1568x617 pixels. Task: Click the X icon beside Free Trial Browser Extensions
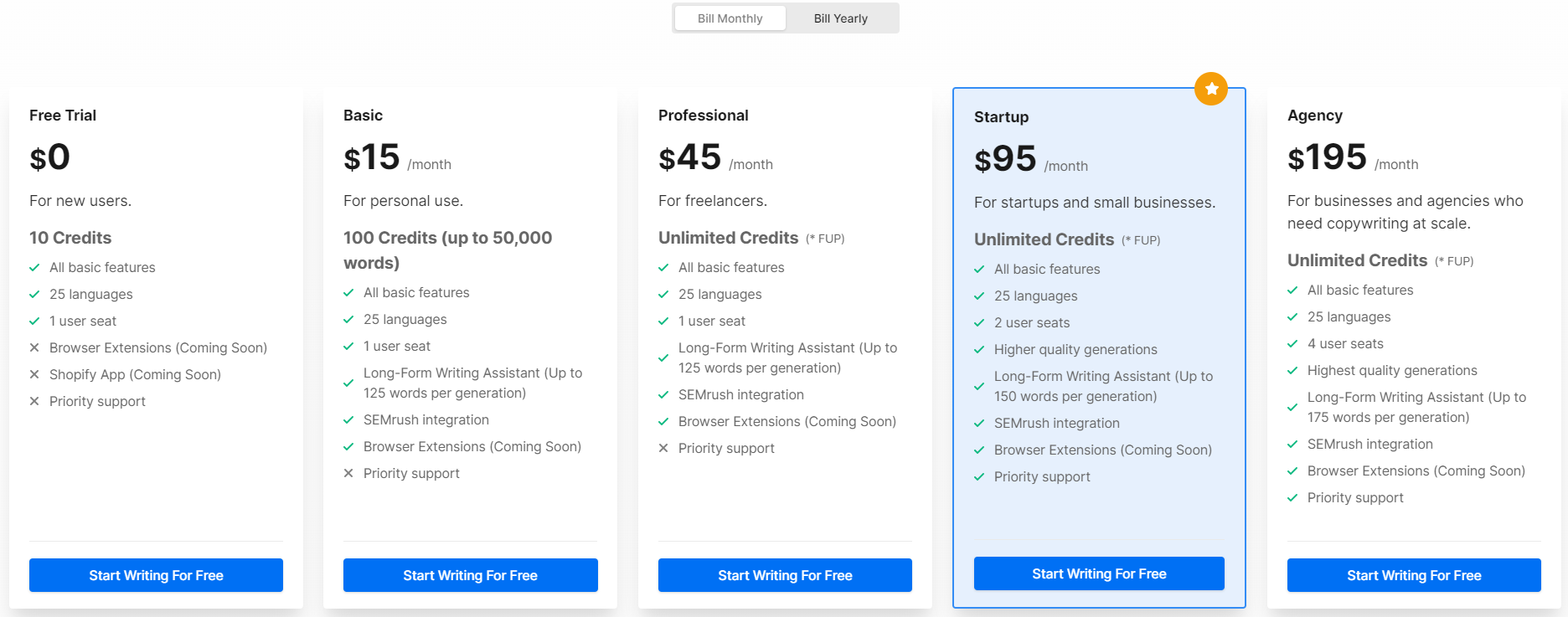[x=34, y=347]
